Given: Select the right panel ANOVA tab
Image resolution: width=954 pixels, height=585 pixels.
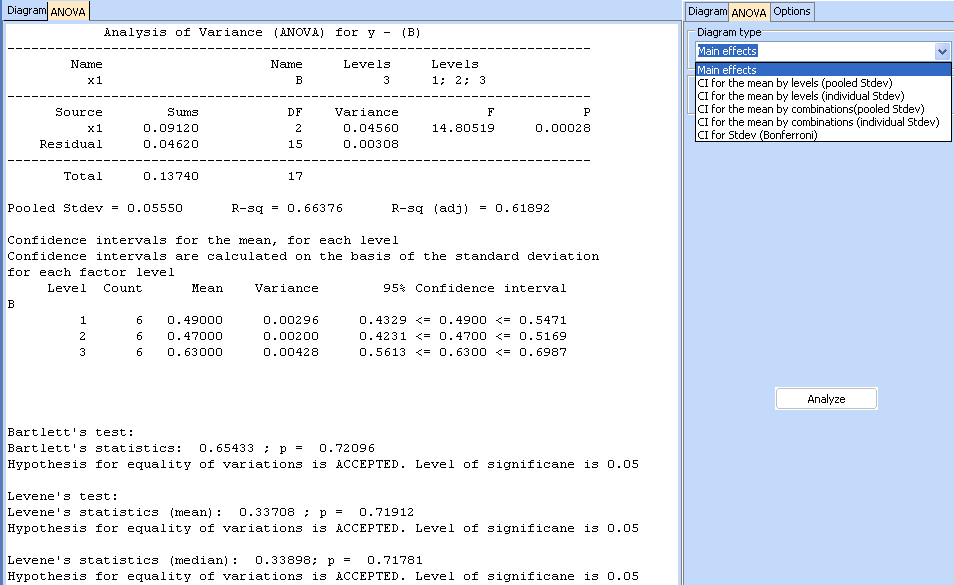Looking at the screenshot, I should [748, 12].
